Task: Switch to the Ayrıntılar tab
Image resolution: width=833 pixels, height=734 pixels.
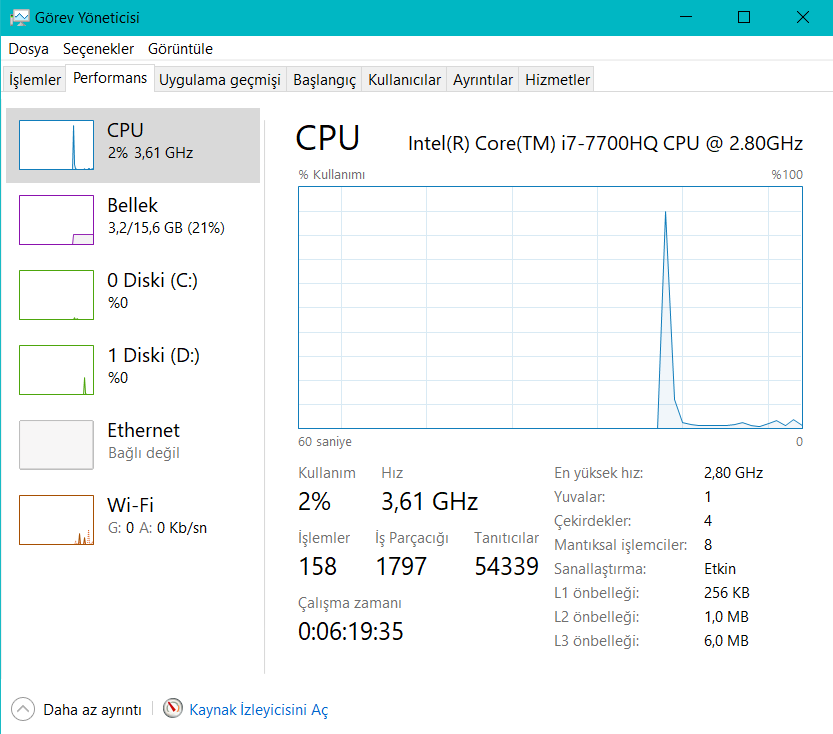Action: [482, 80]
